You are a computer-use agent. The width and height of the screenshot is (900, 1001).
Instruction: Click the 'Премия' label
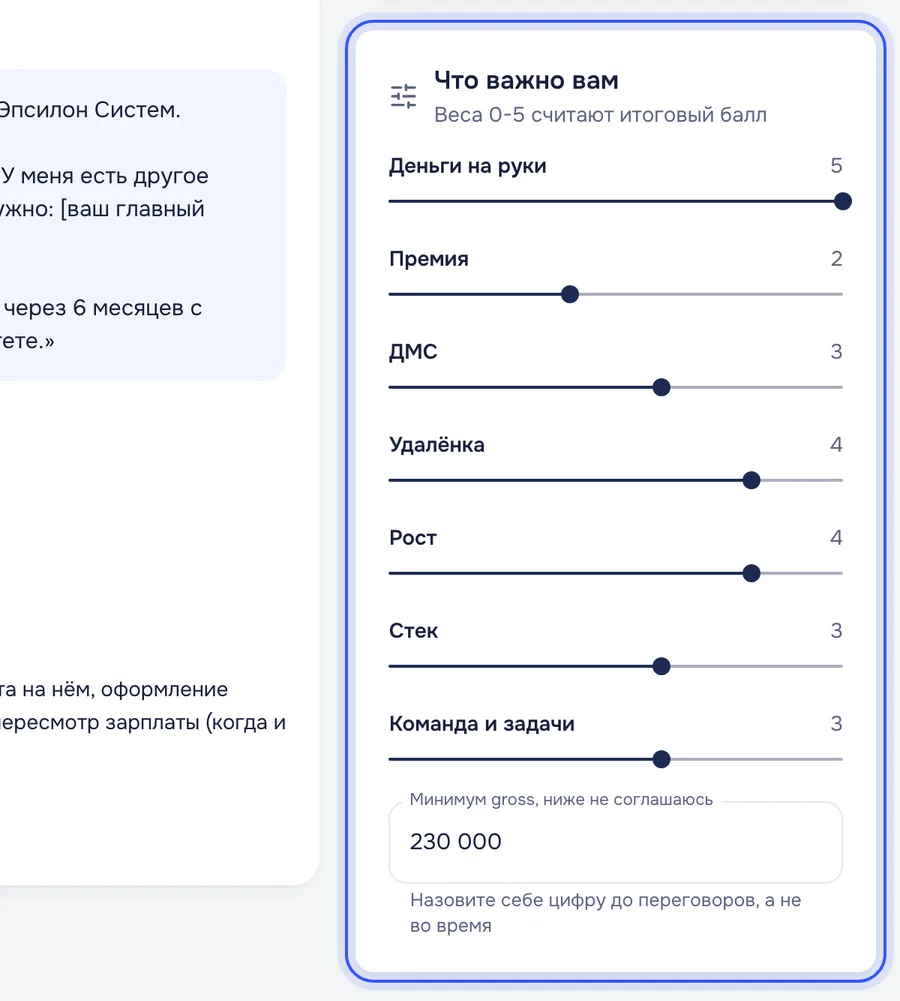coord(429,259)
